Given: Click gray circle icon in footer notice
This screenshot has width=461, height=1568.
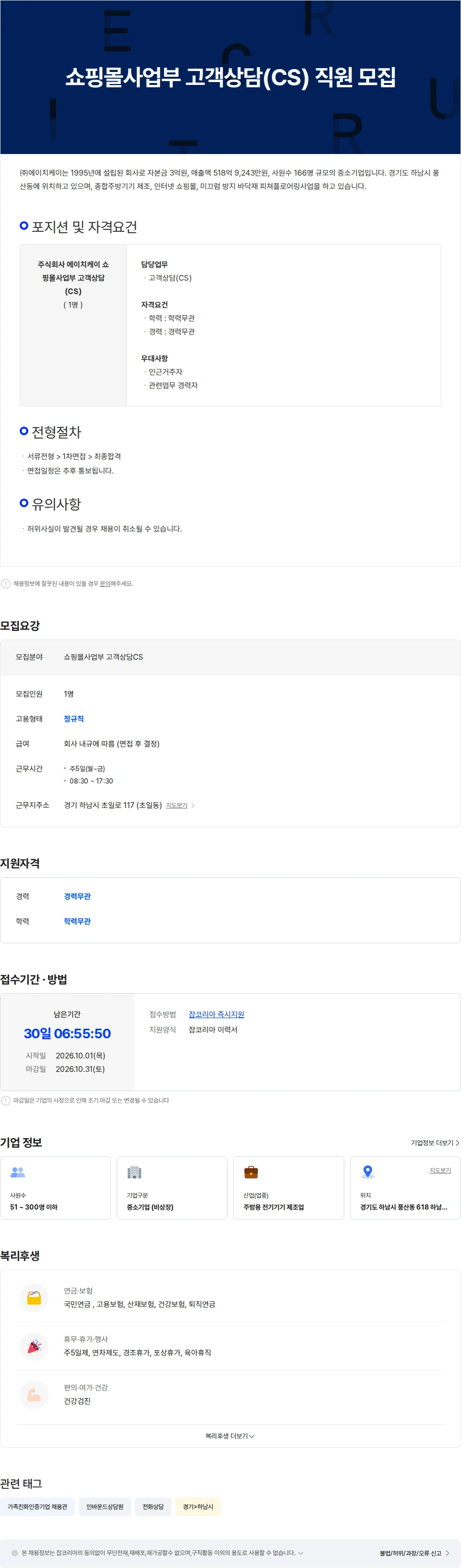Looking at the screenshot, I should click(15, 1553).
